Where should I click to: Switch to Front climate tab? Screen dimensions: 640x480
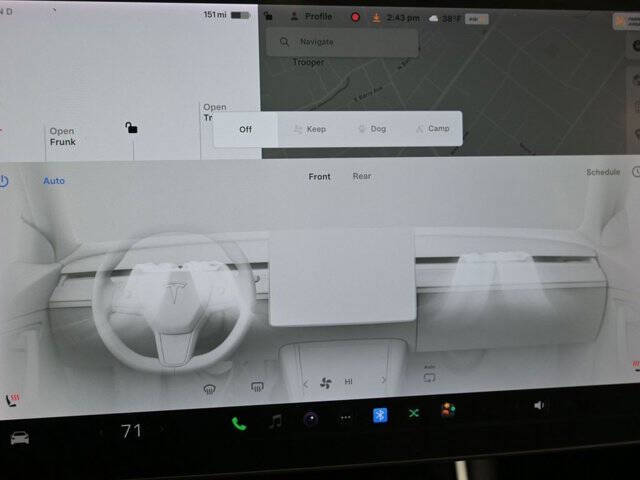pos(319,177)
